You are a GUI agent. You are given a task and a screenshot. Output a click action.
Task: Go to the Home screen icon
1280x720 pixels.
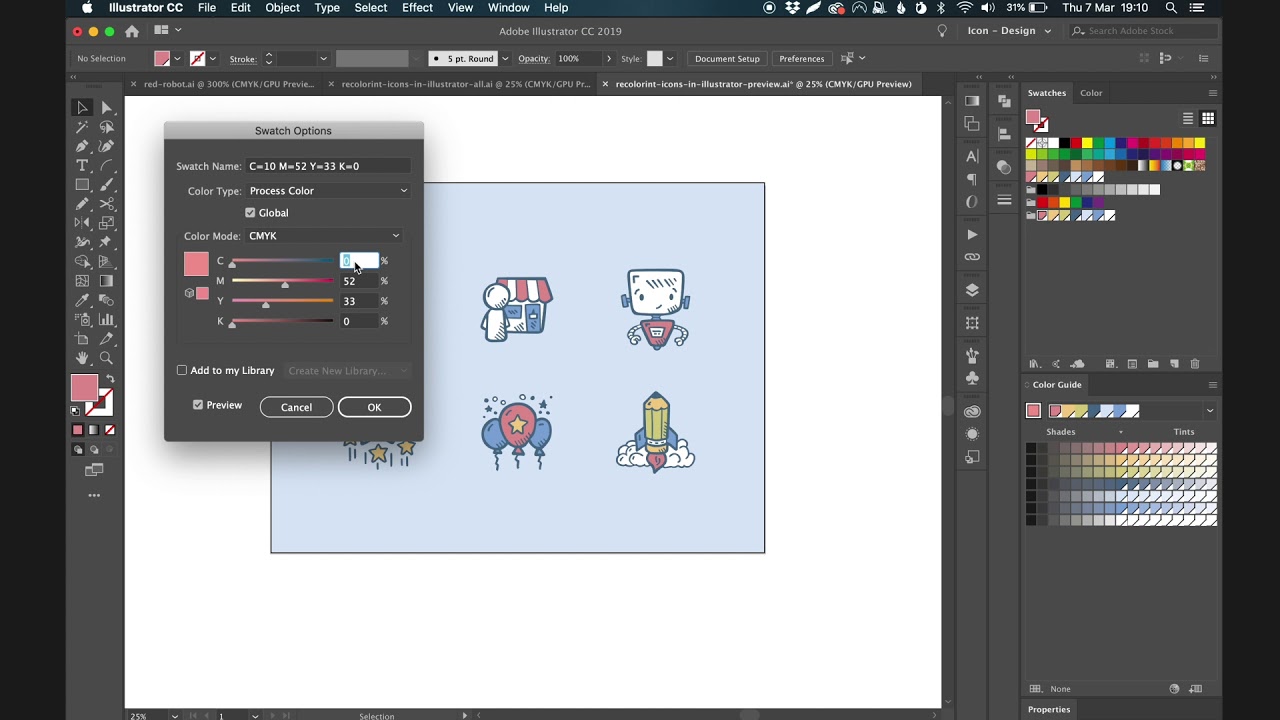132,31
